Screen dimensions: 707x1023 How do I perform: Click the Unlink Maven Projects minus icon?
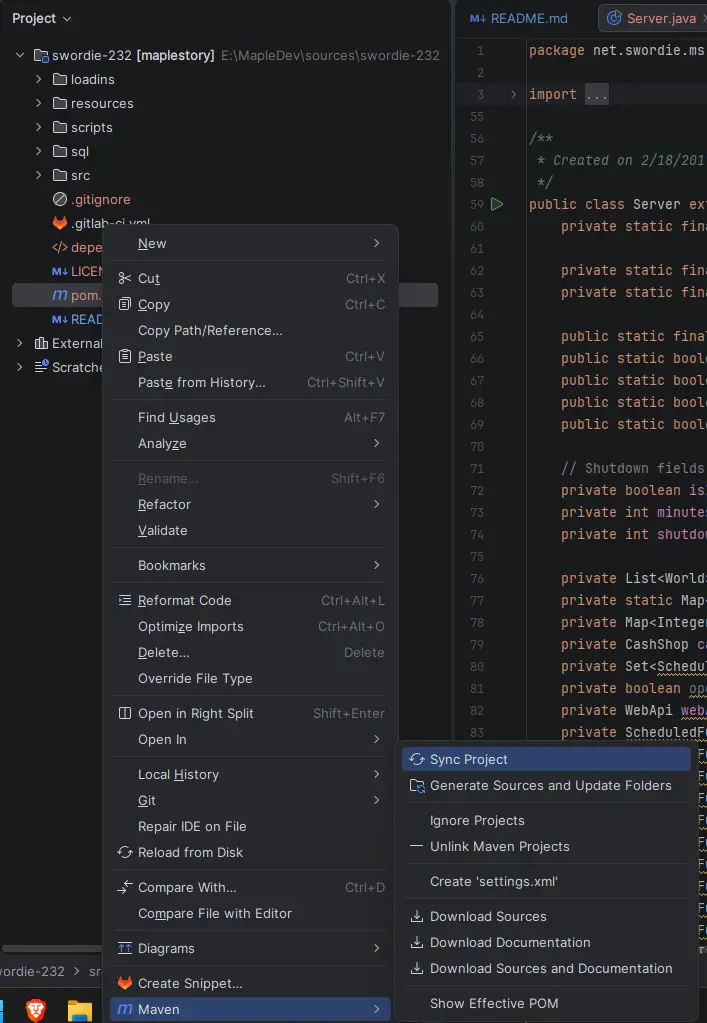click(x=417, y=846)
